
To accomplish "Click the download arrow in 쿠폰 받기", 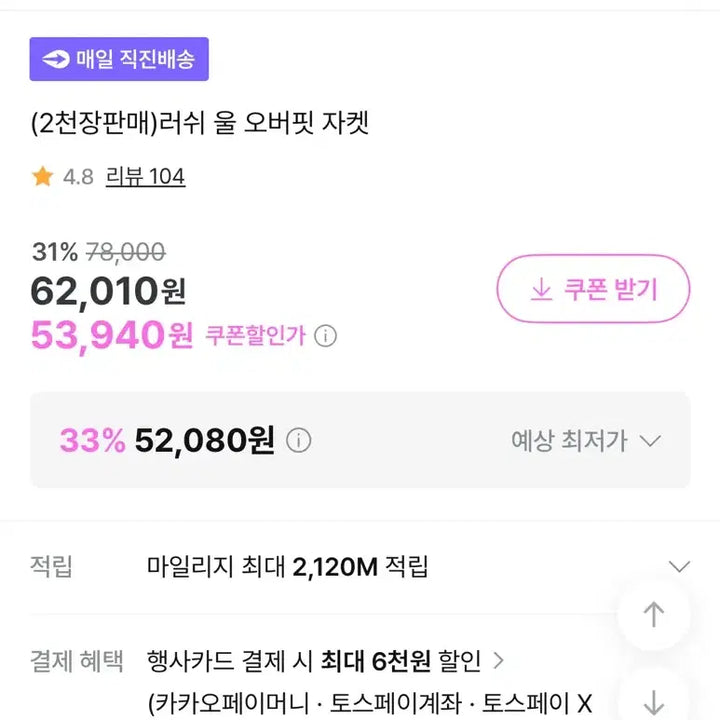I will pos(540,290).
